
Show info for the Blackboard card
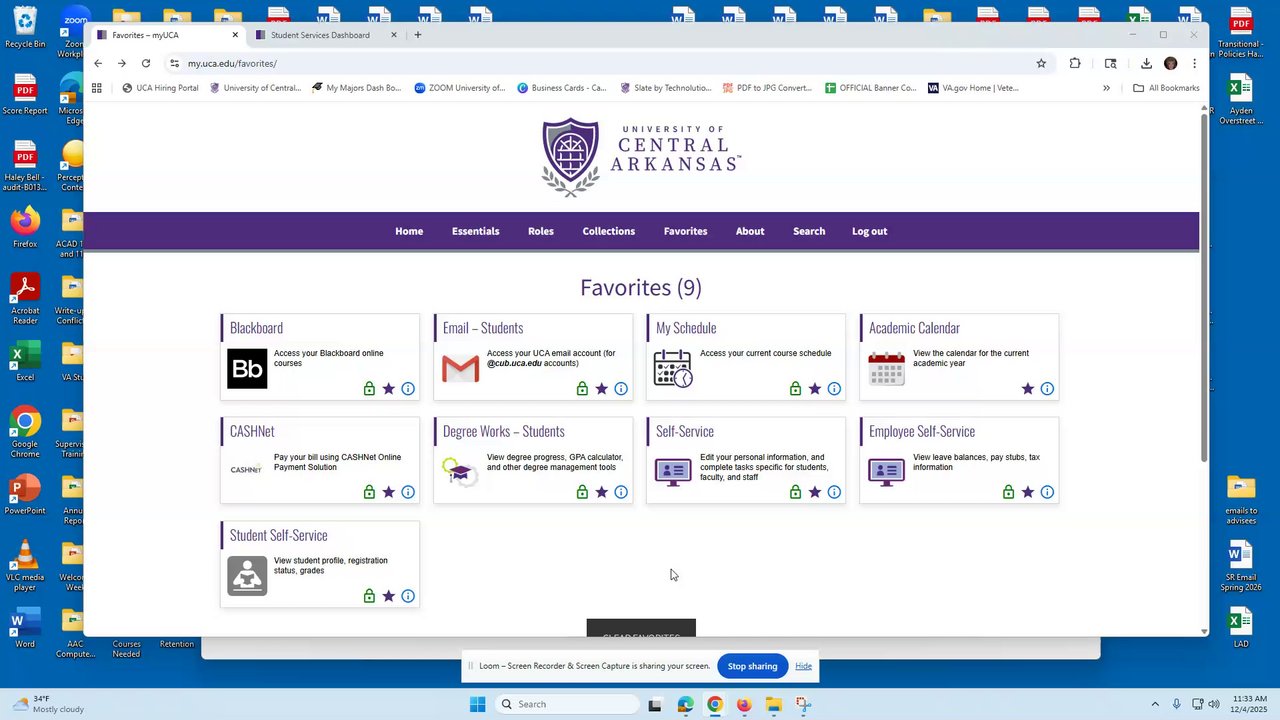click(408, 389)
